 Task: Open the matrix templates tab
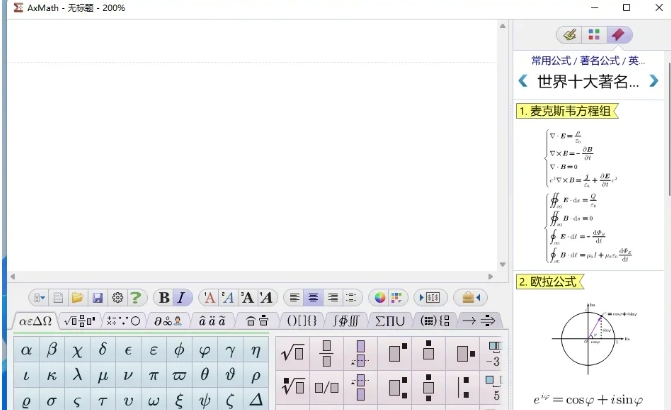[x=435, y=321]
